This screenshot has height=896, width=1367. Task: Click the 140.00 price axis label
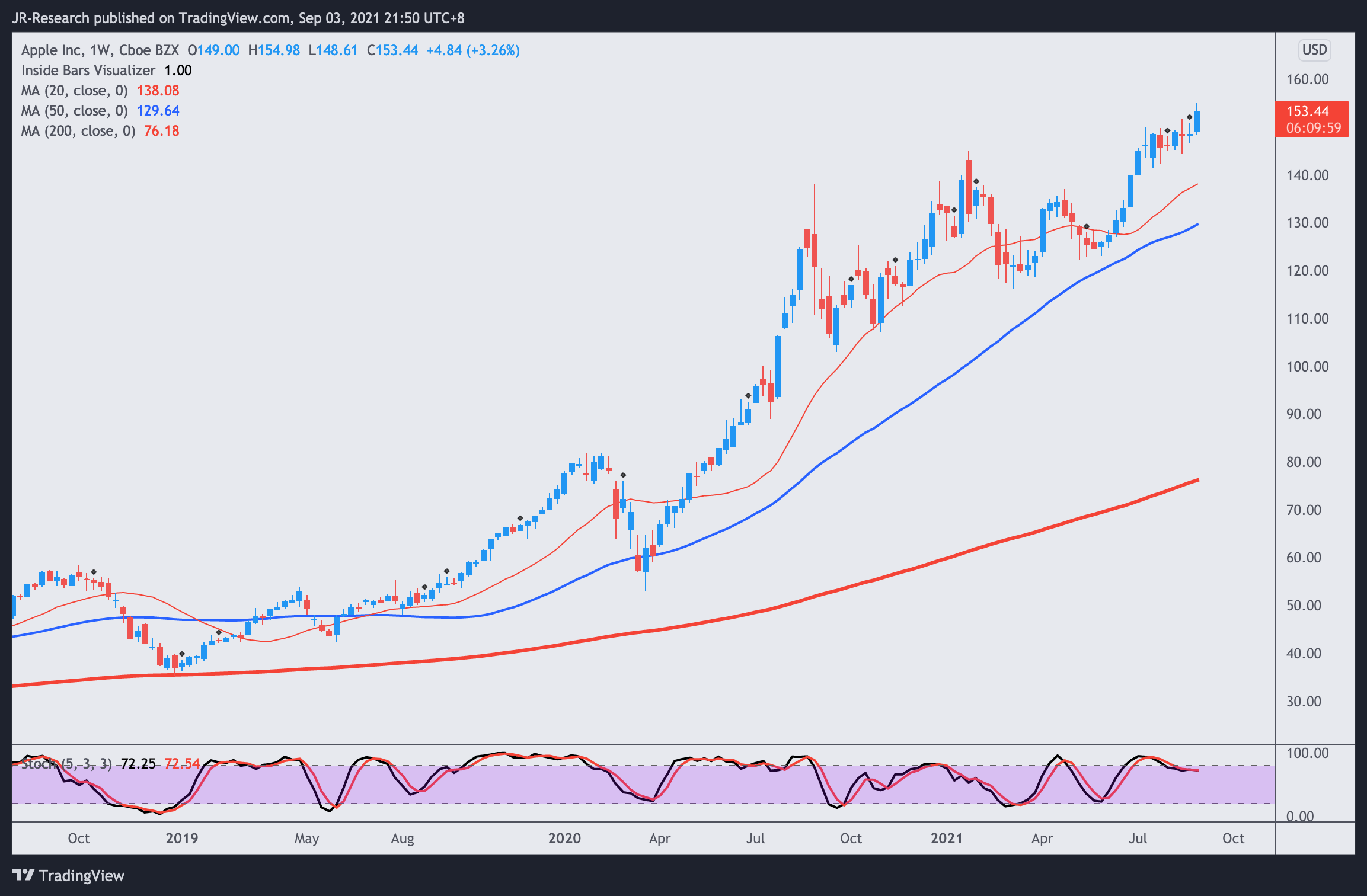(x=1307, y=175)
